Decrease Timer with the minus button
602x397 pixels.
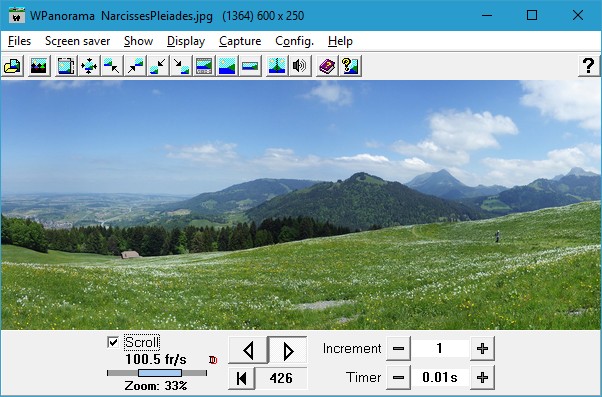point(398,377)
